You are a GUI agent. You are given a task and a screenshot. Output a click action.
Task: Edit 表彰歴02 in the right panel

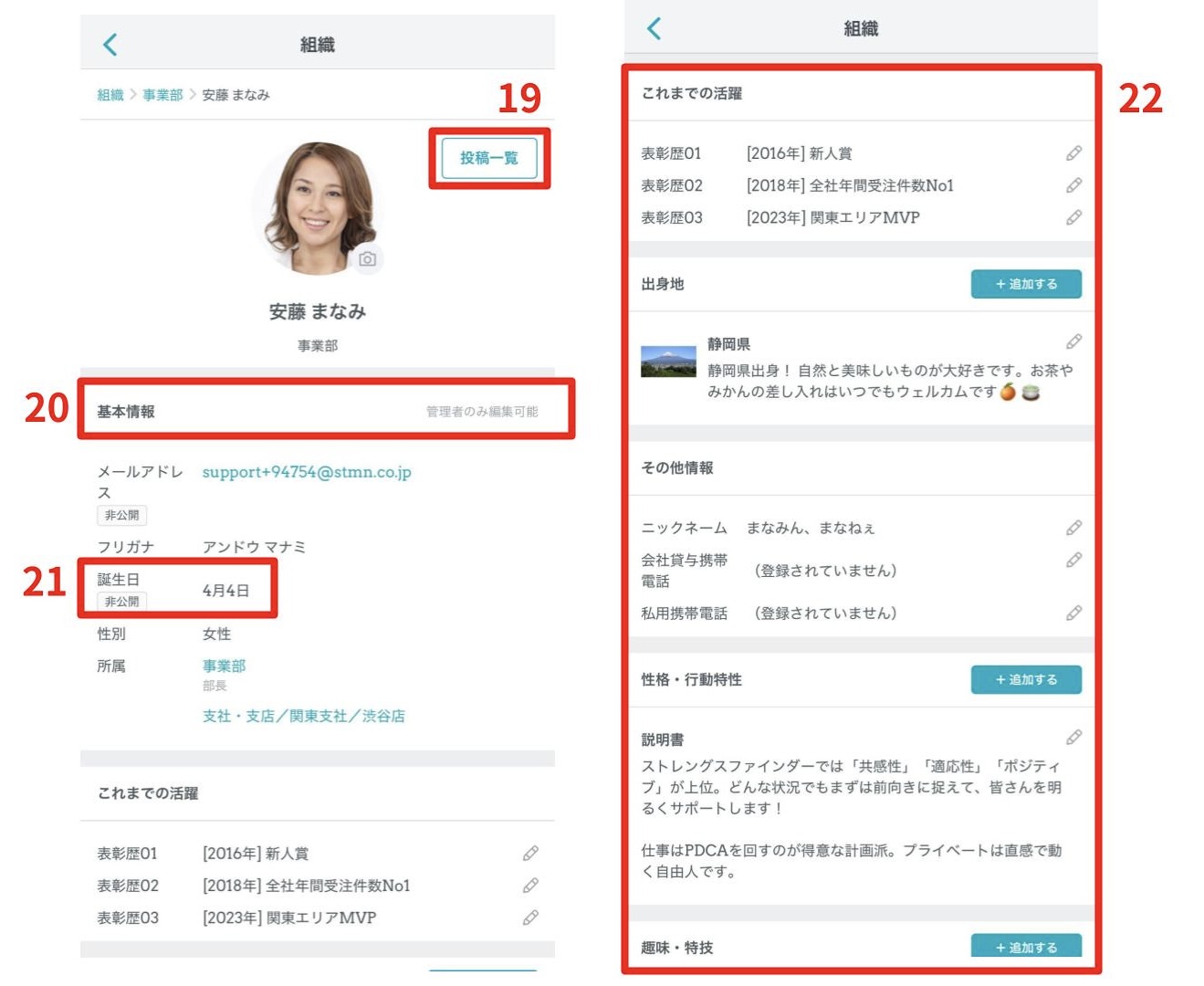(x=1073, y=185)
